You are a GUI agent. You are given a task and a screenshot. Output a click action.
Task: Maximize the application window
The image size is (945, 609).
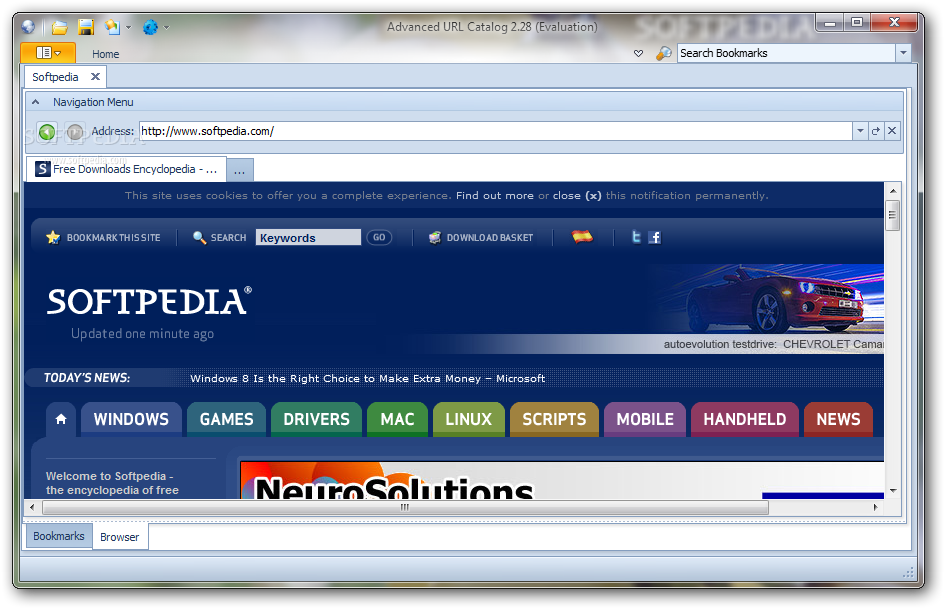(x=857, y=22)
